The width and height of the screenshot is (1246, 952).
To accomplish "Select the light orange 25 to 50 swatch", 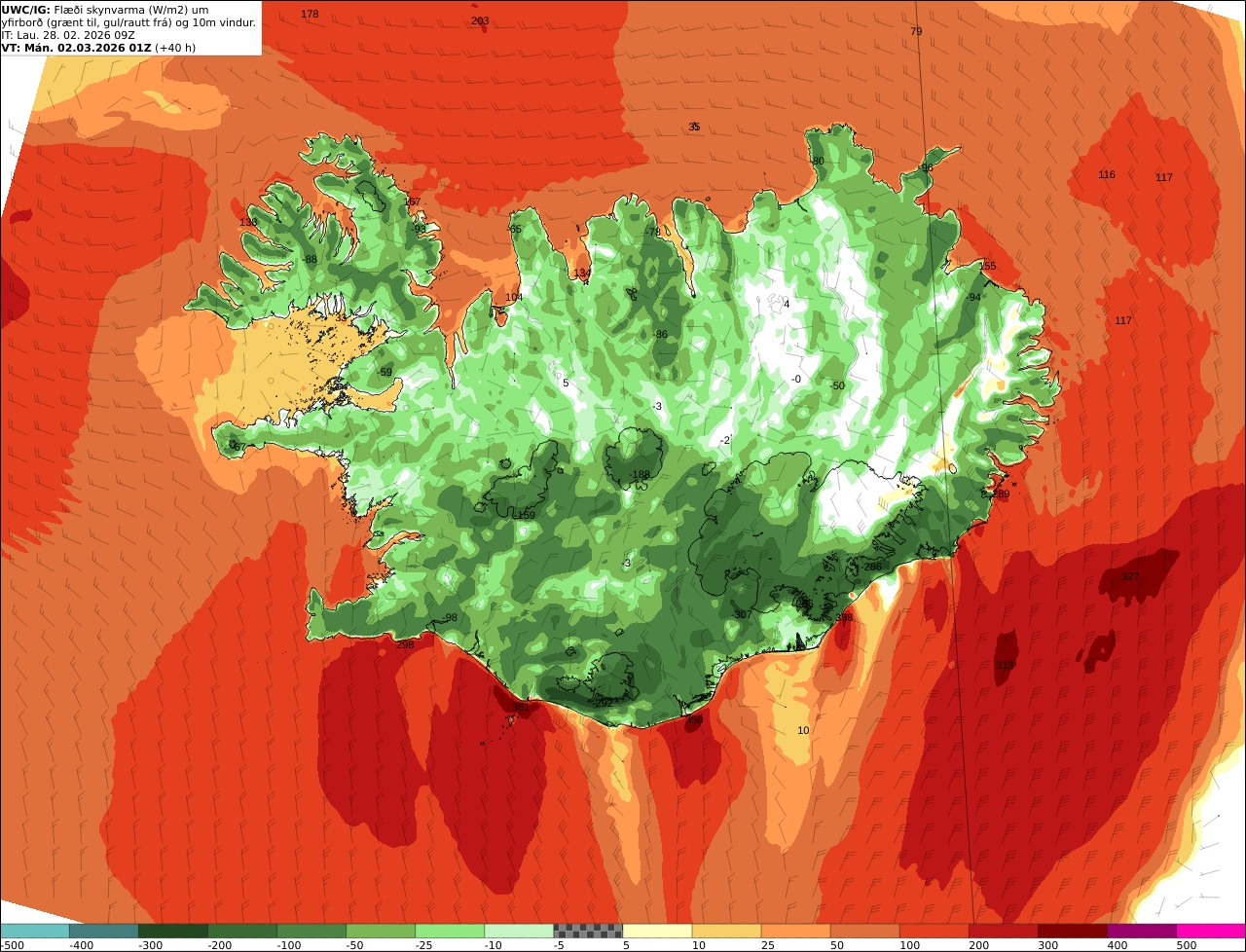I will click(x=795, y=931).
